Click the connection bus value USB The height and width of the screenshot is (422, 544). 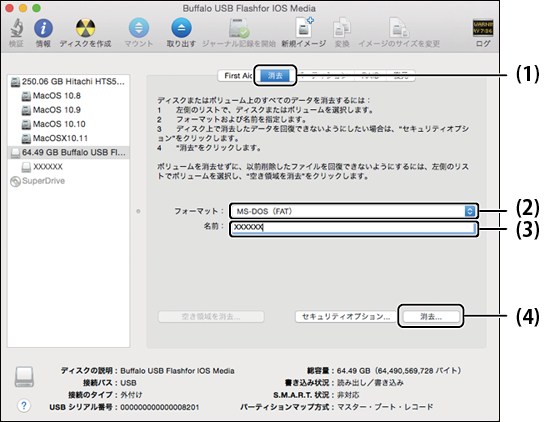[128, 383]
